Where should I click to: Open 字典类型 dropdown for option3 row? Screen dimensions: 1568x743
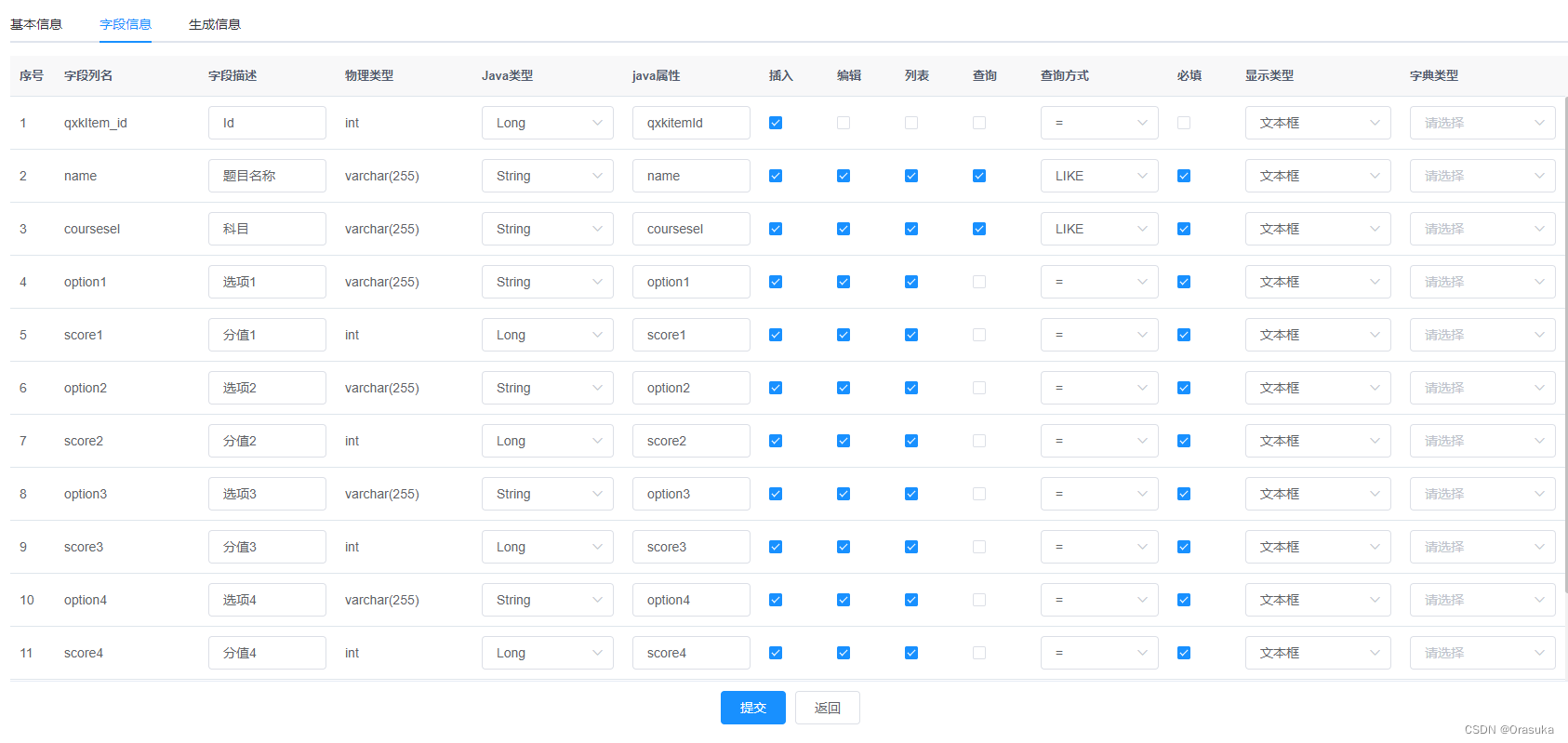[1482, 494]
